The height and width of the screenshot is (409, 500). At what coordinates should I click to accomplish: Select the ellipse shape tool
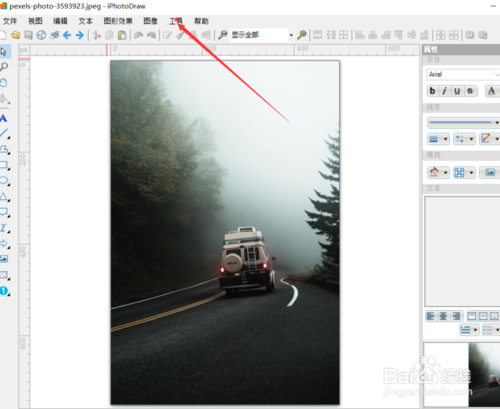[4, 181]
